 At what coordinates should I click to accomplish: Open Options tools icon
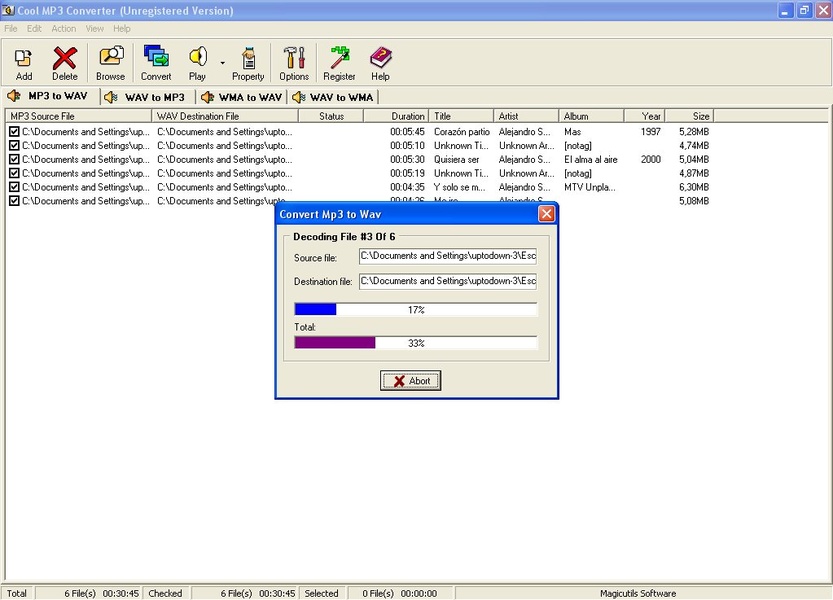tap(294, 58)
